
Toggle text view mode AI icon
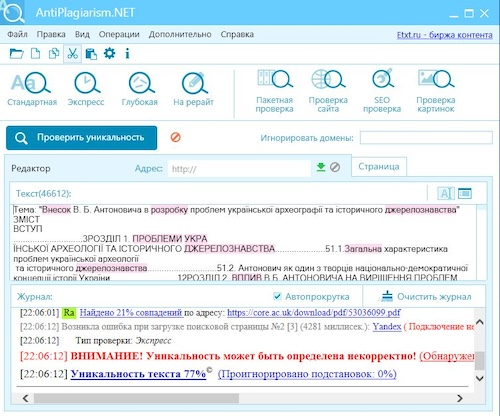click(445, 193)
